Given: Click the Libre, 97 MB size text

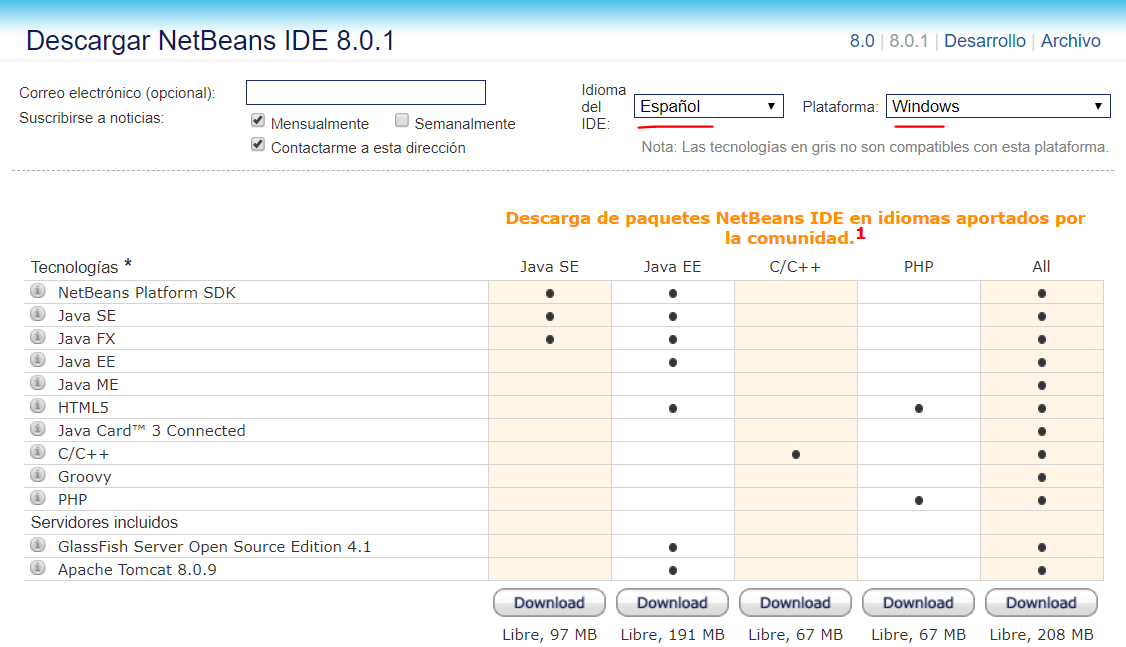Looking at the screenshot, I should 549,635.
